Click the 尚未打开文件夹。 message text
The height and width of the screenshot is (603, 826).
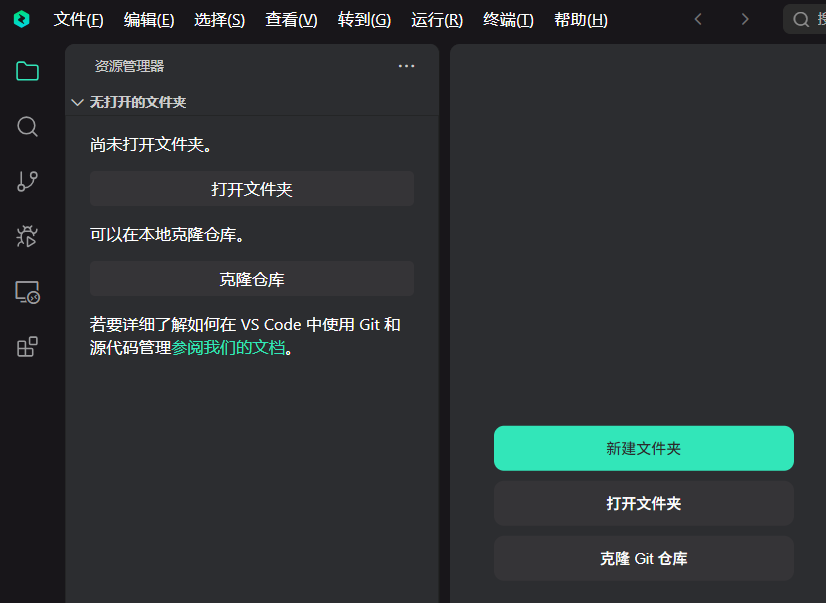tap(151, 144)
